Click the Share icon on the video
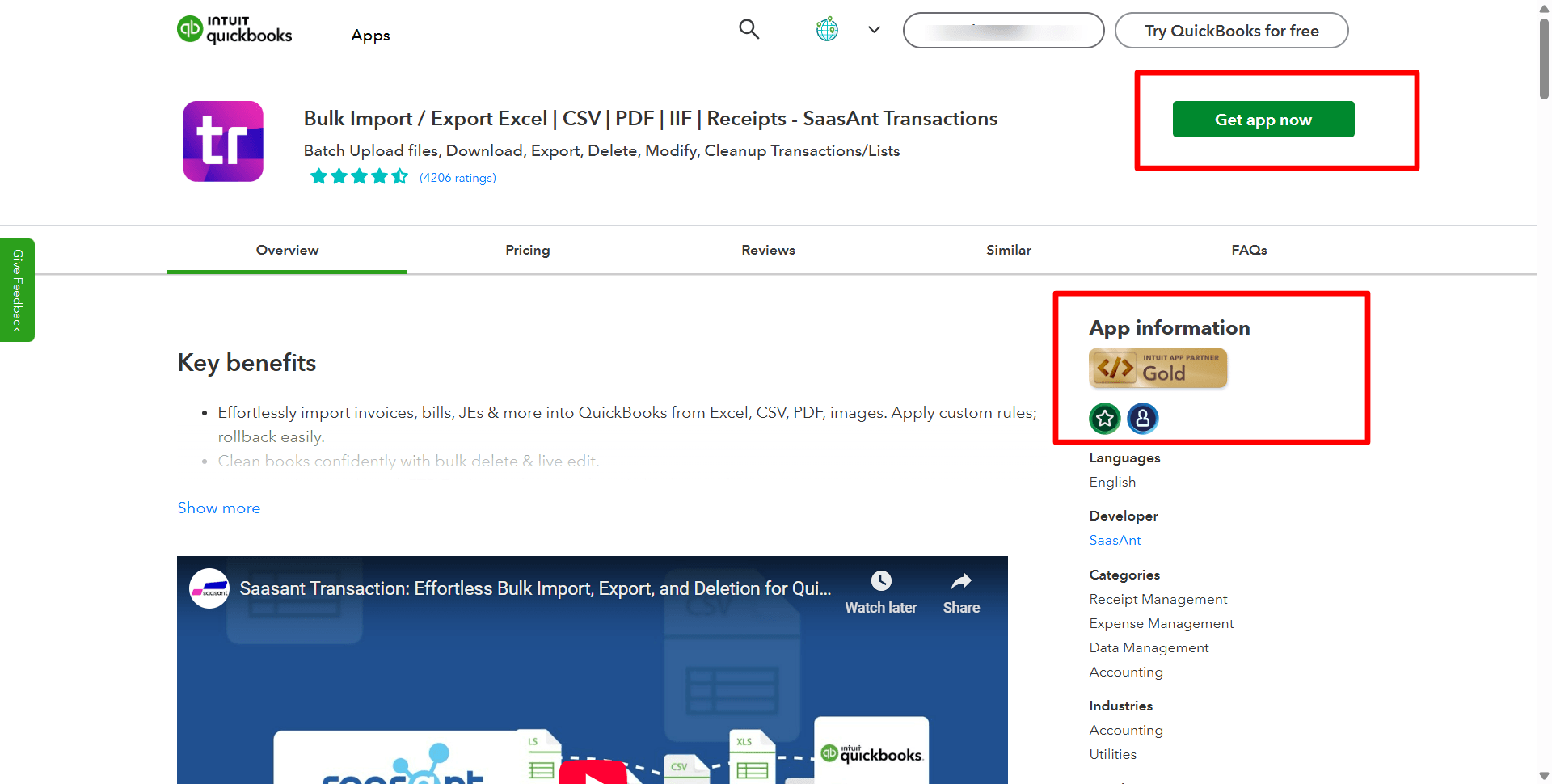The height and width of the screenshot is (784, 1552). click(960, 580)
